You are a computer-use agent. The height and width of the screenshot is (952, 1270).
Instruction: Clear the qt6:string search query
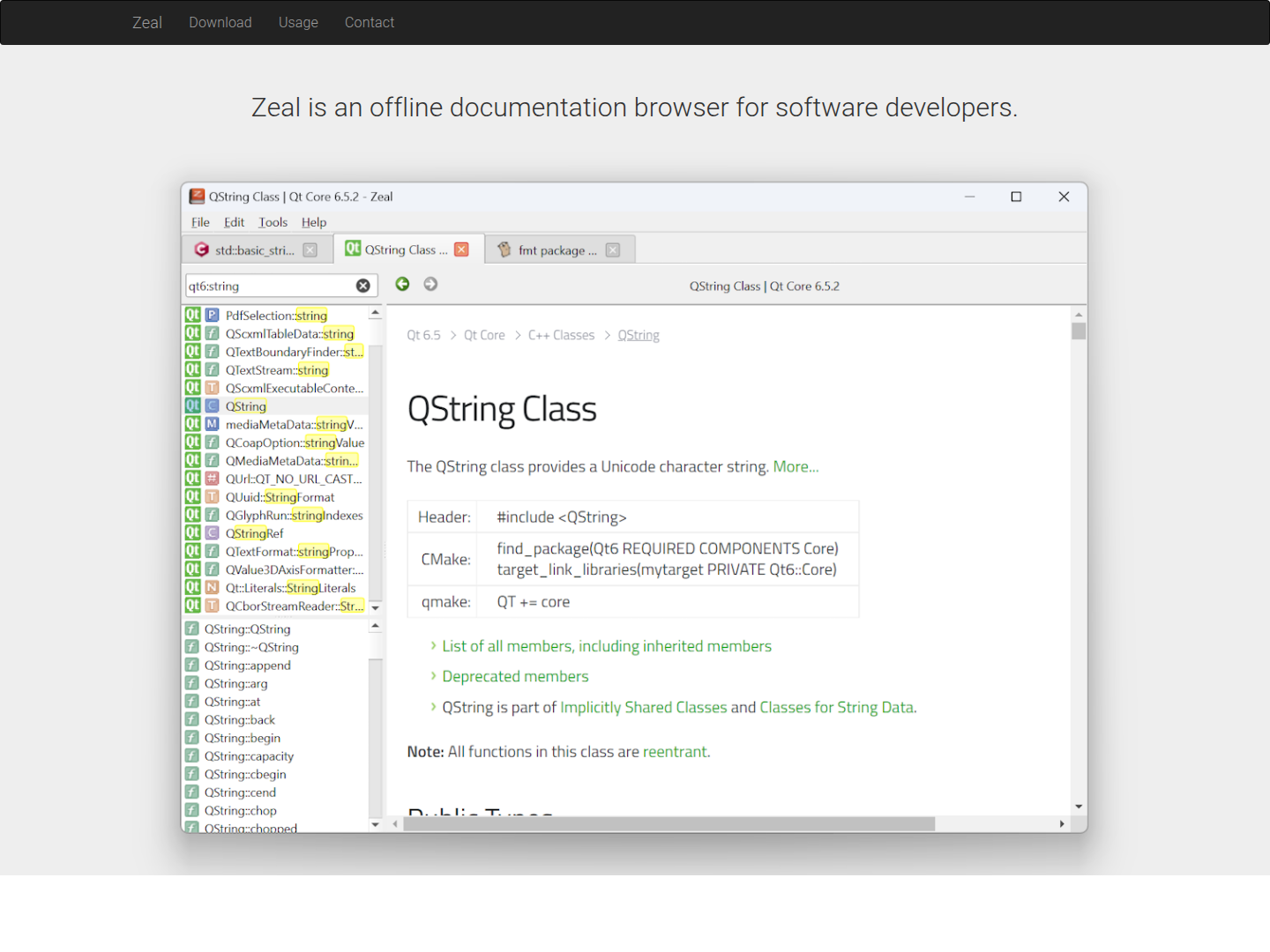pyautogui.click(x=363, y=286)
